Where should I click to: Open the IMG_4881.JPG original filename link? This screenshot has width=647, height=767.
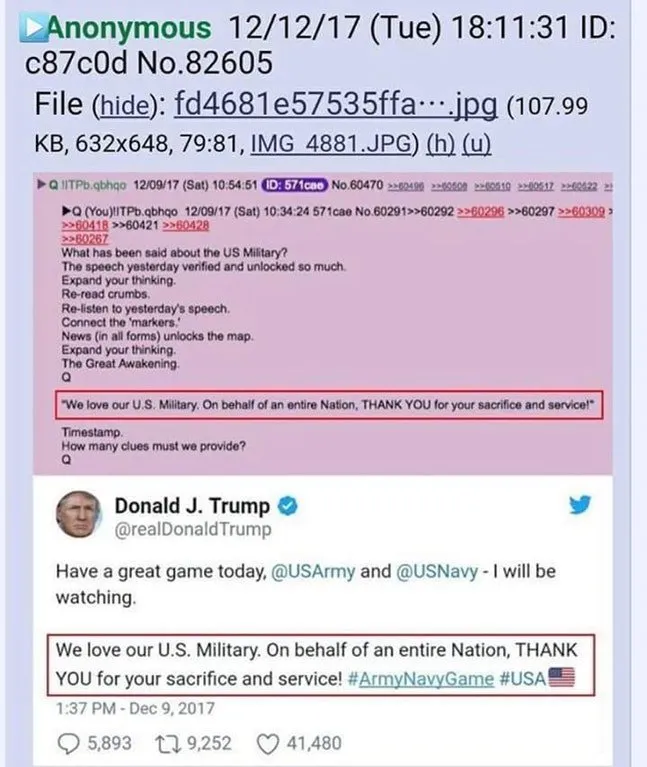point(333,143)
